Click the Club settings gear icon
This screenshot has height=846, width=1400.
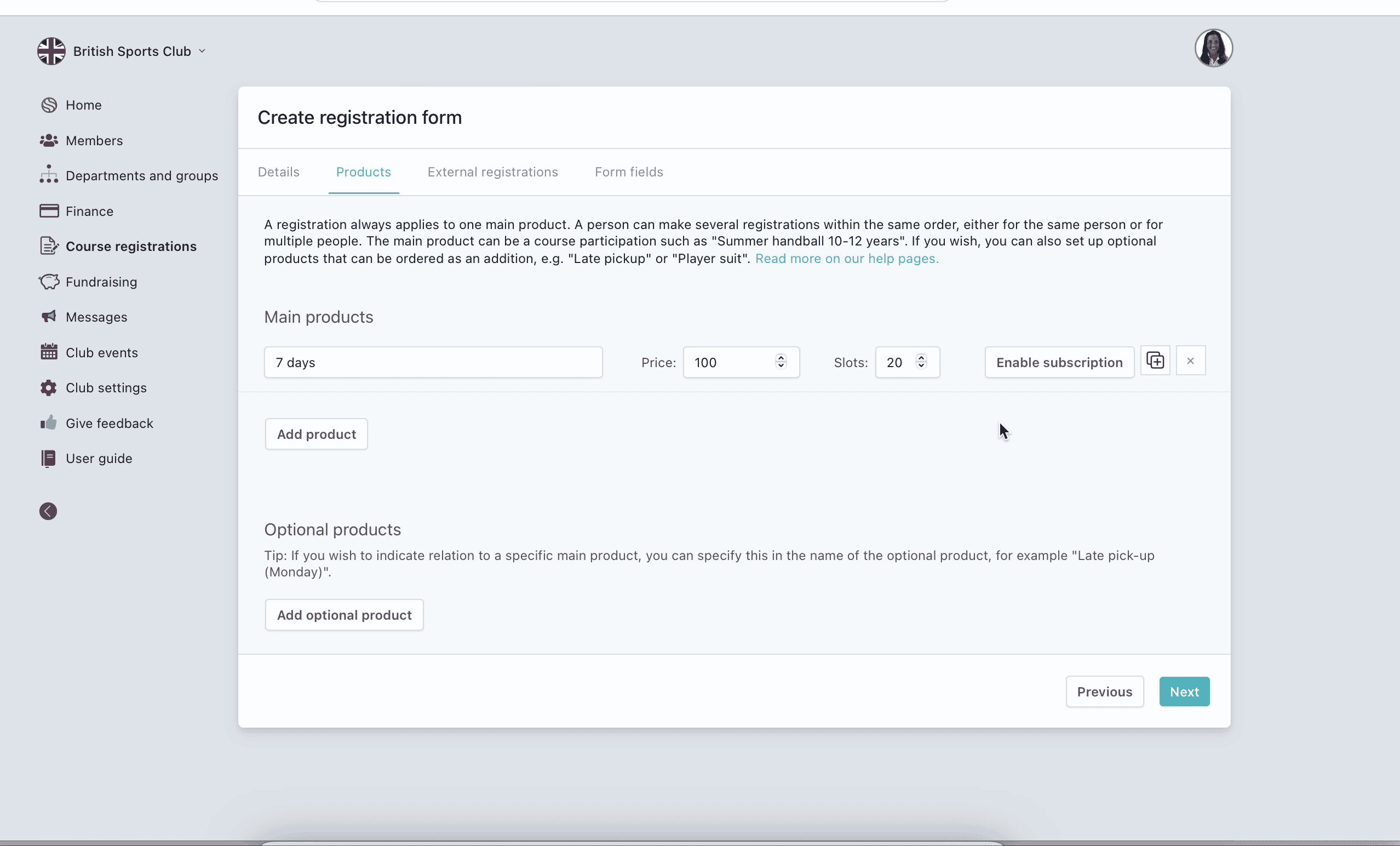(x=49, y=388)
